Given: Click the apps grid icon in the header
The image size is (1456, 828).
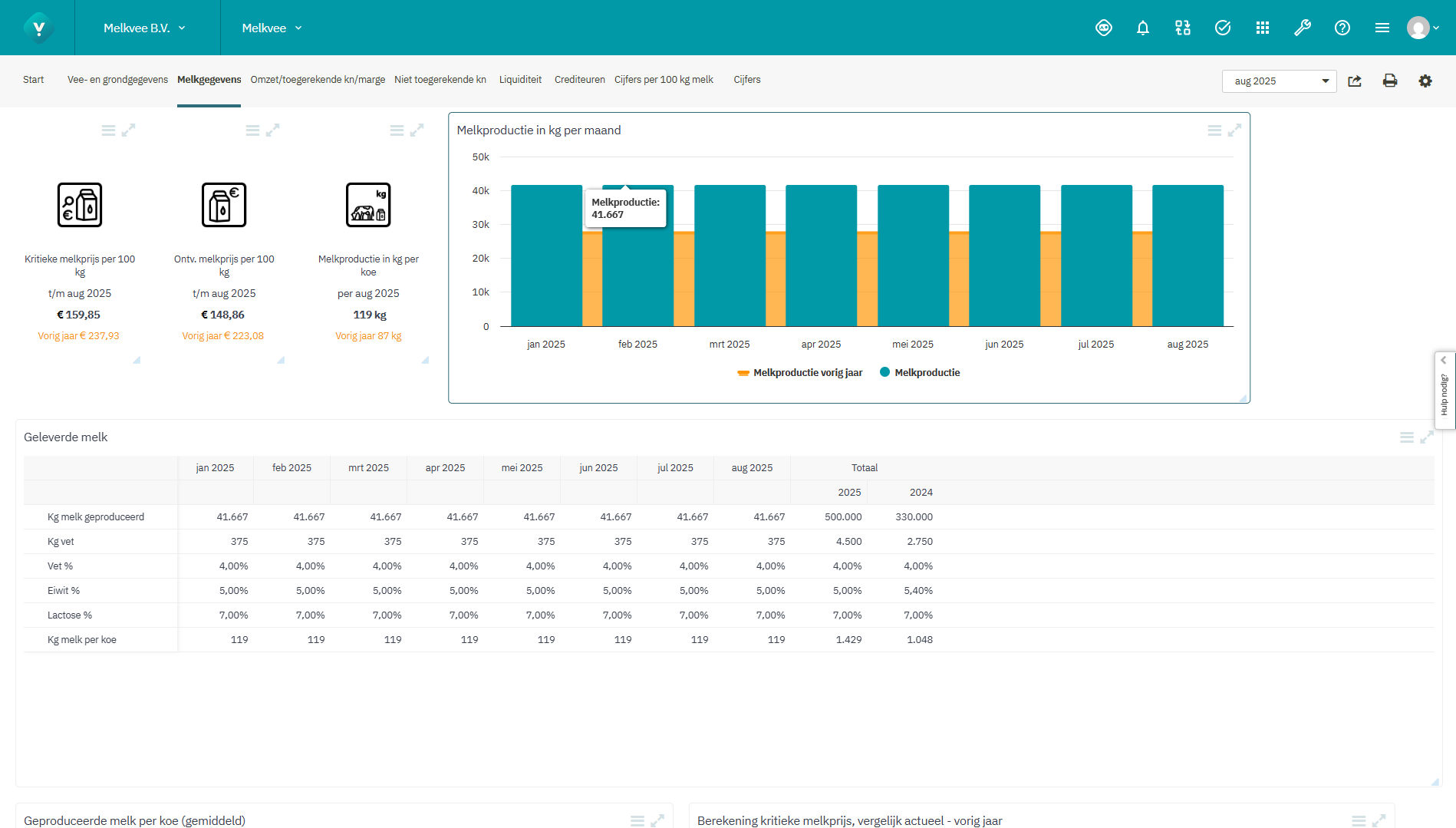Looking at the screenshot, I should 1263,28.
